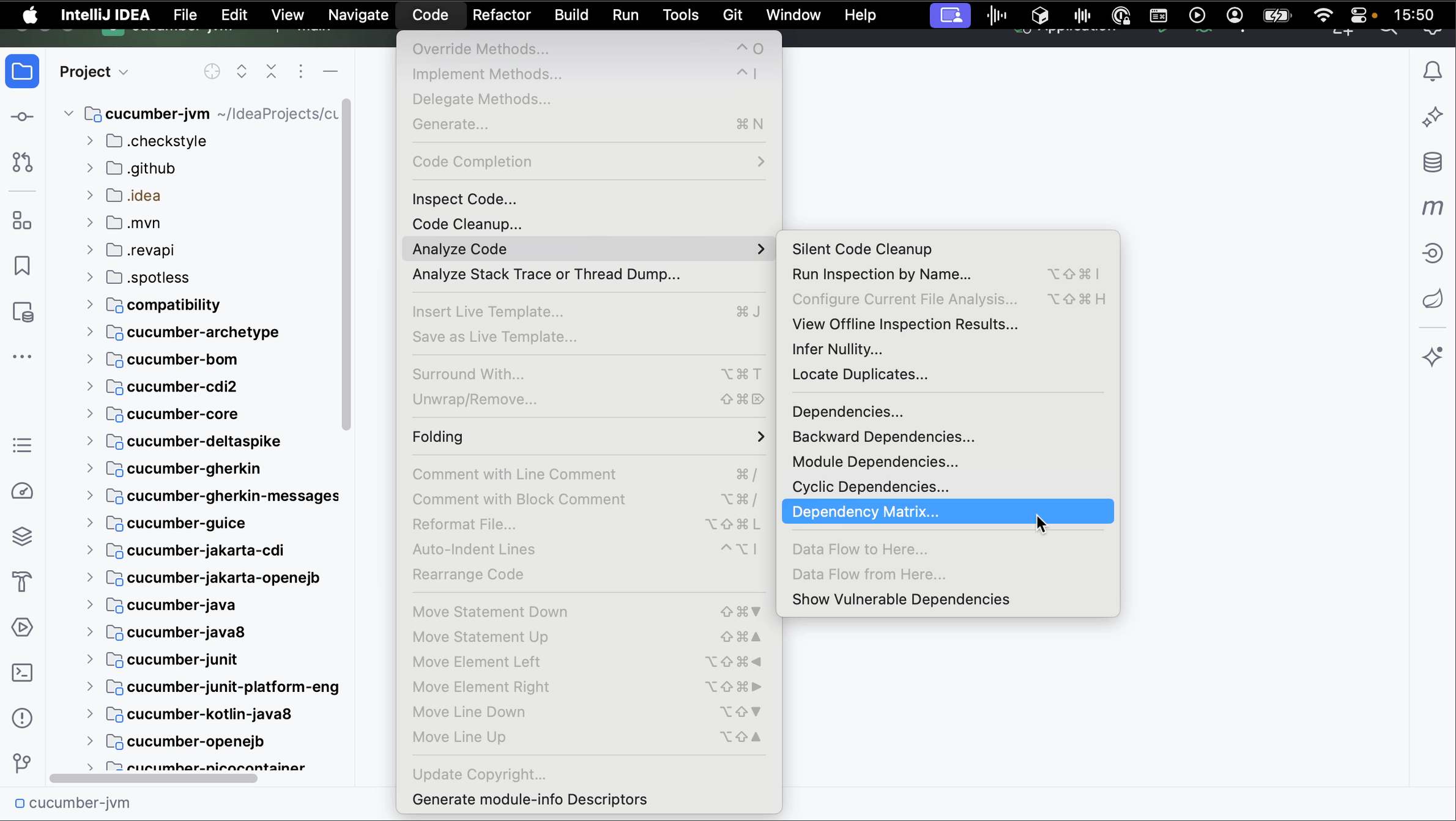This screenshot has height=821, width=1456.
Task: Open the Project view switcher dropdown
Action: click(x=93, y=72)
